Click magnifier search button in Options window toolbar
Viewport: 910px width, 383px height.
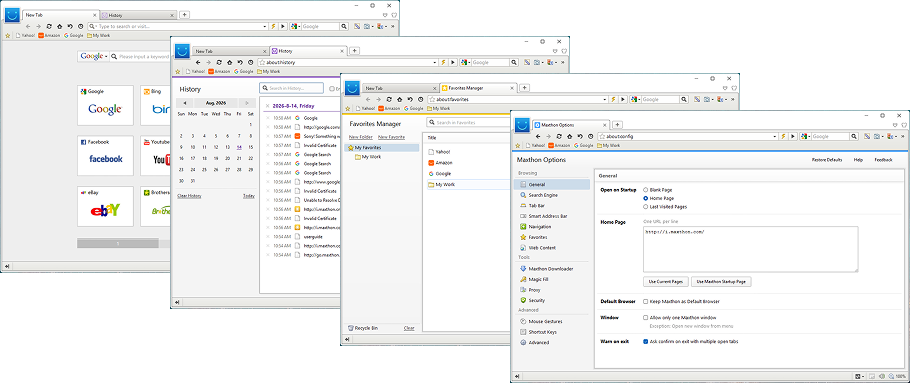(x=854, y=136)
